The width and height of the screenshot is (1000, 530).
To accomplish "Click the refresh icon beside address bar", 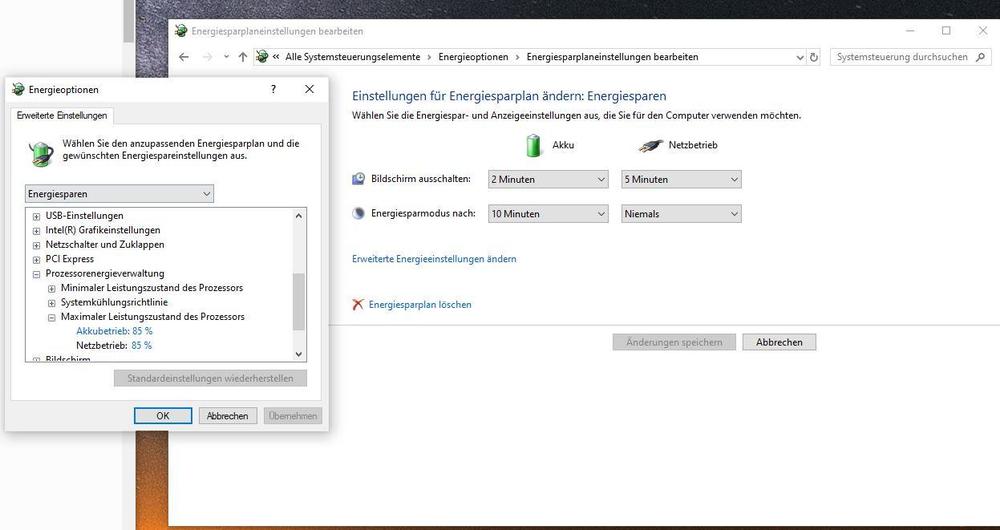I will pyautogui.click(x=813, y=57).
